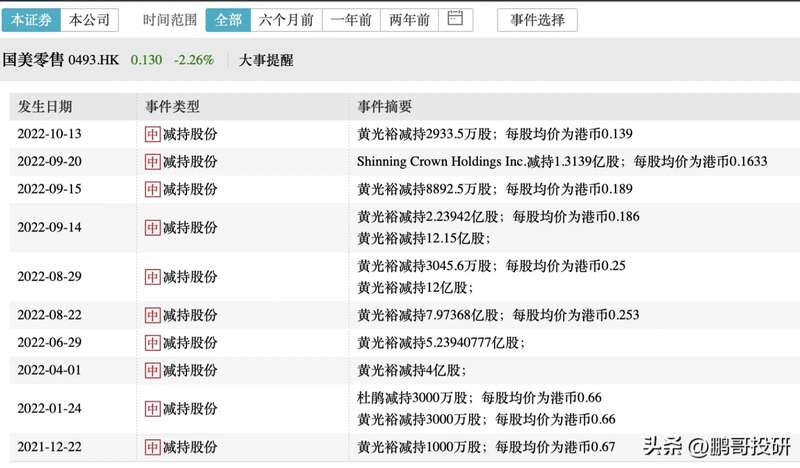Switch to the 本公司 tab

[89, 19]
